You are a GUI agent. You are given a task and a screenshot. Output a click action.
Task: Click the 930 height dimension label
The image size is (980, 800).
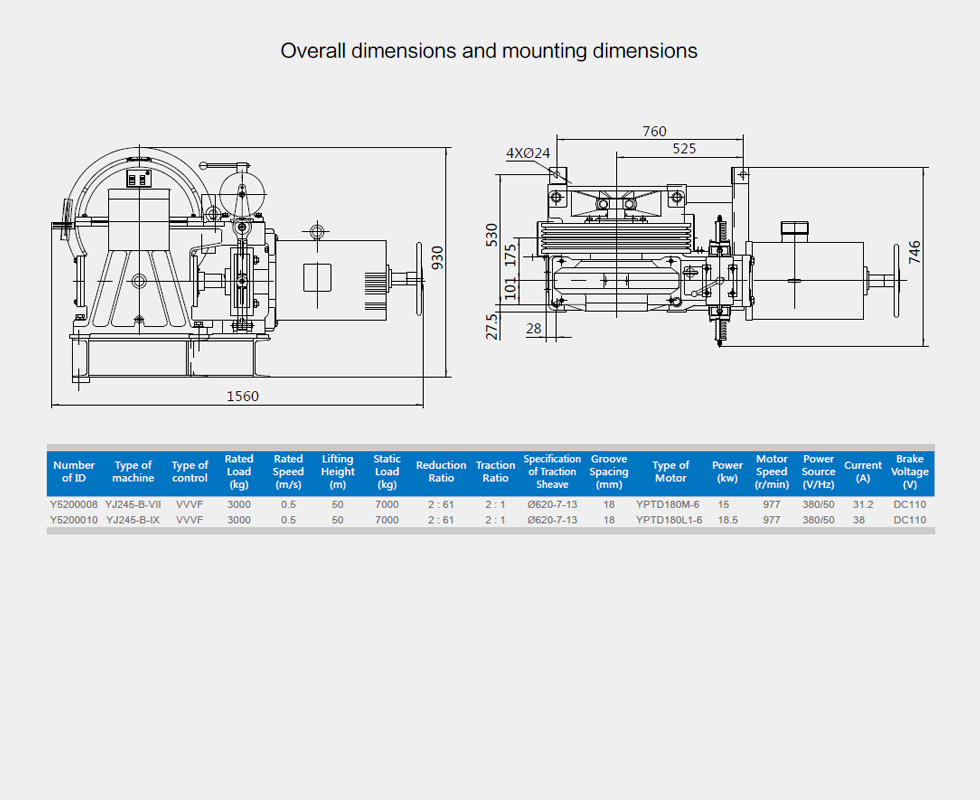point(436,257)
